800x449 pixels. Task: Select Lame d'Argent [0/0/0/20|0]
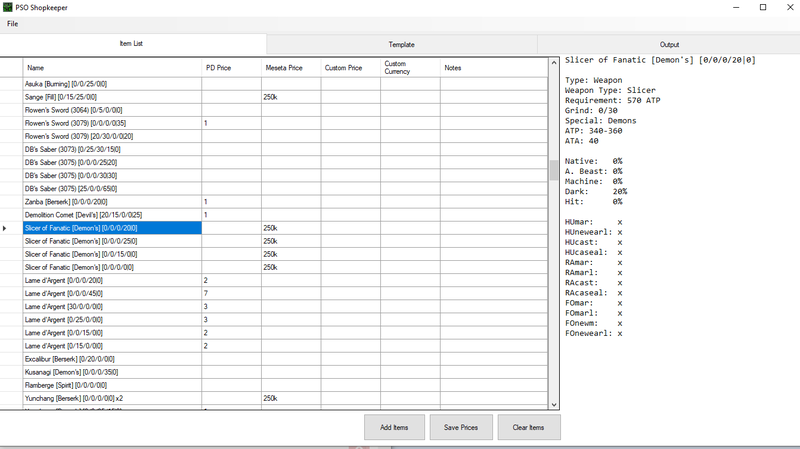tap(112, 281)
